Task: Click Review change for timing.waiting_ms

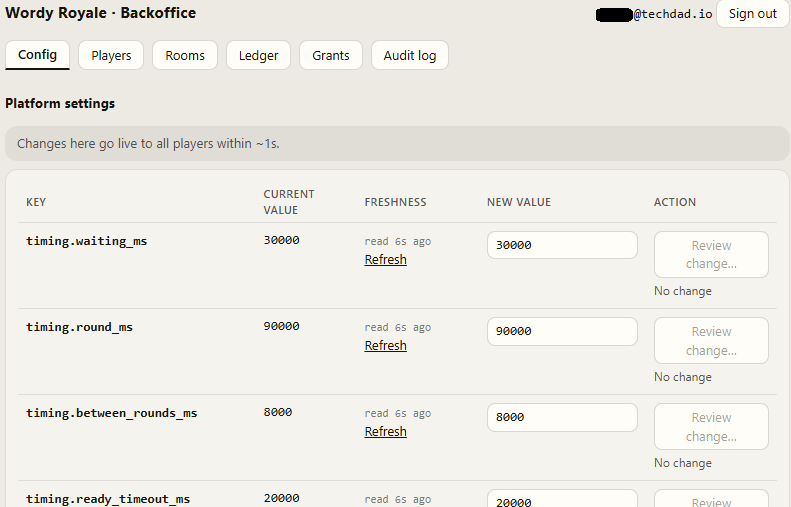Action: click(711, 254)
